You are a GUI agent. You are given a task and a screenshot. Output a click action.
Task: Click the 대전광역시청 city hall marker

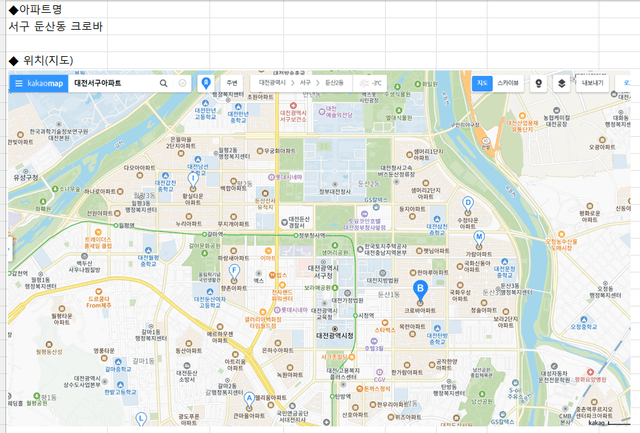(335, 329)
